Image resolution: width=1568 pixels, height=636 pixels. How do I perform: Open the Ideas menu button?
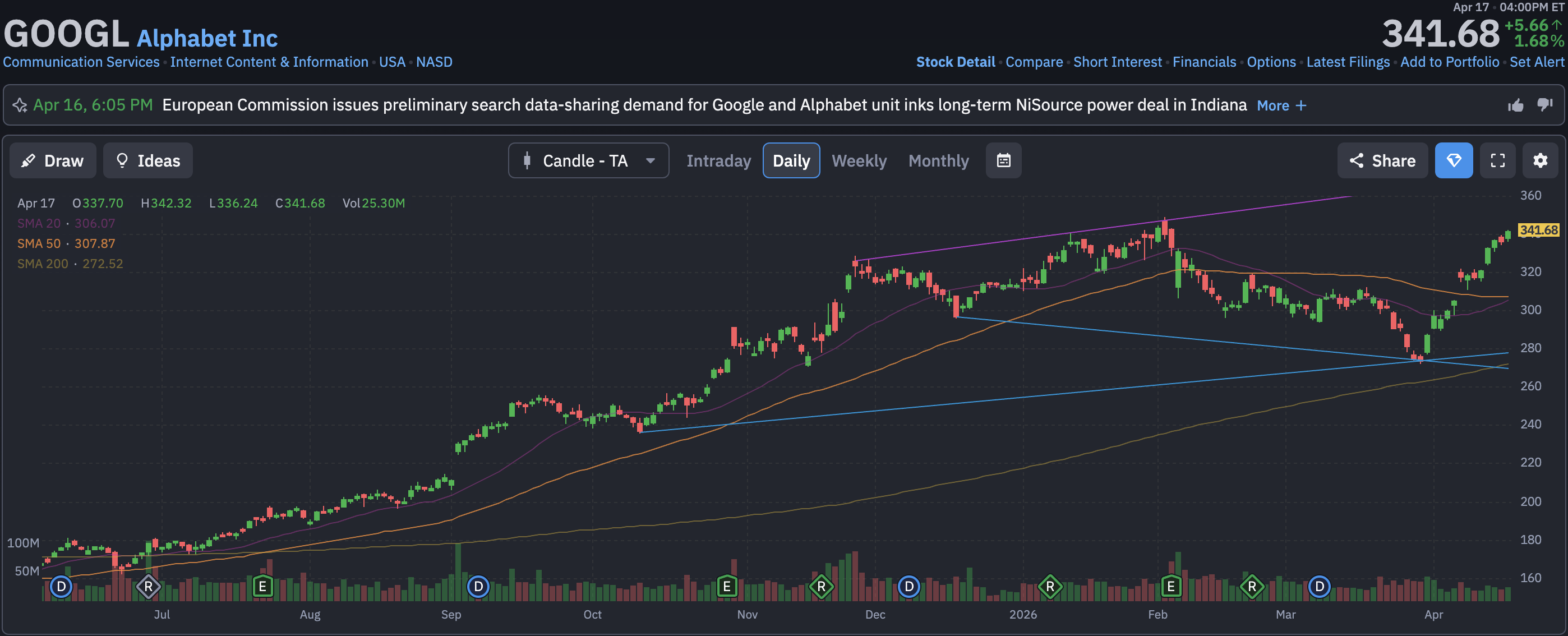(148, 160)
